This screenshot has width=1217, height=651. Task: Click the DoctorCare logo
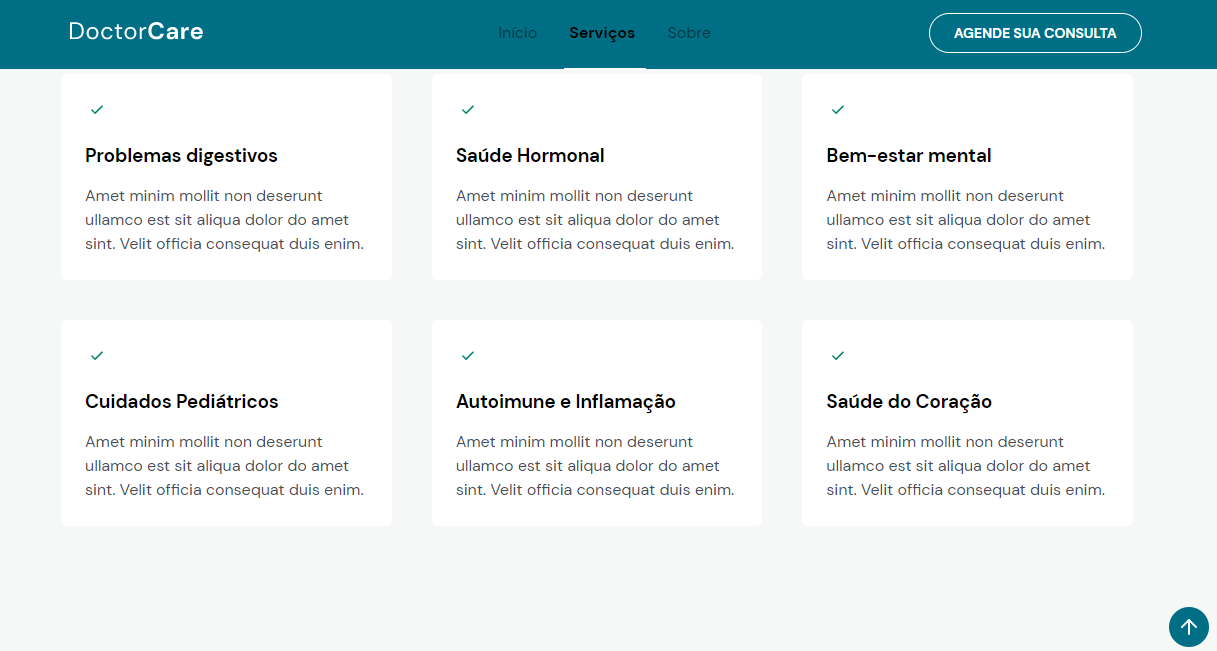point(135,31)
